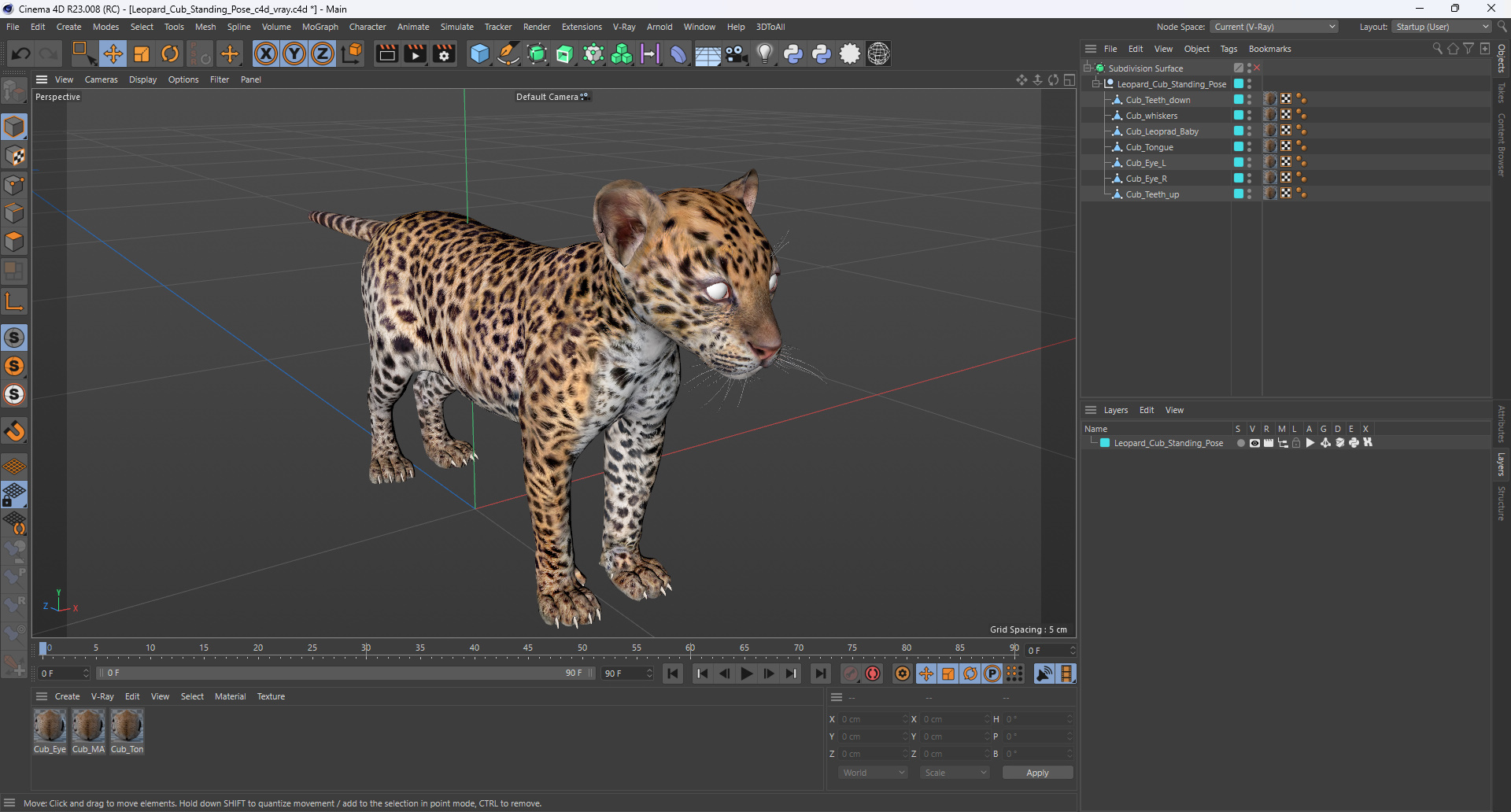
Task: Select the Move tool
Action: pyautogui.click(x=113, y=54)
